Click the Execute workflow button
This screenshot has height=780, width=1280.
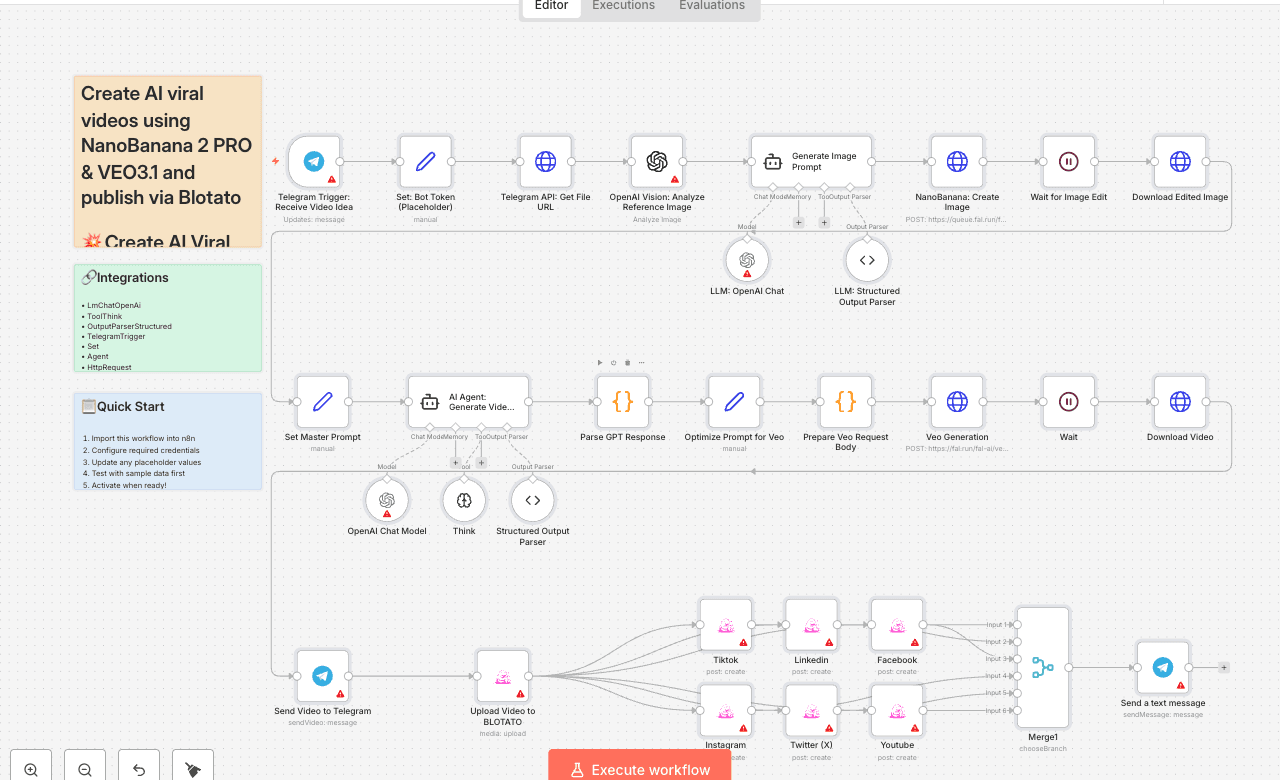tap(639, 768)
